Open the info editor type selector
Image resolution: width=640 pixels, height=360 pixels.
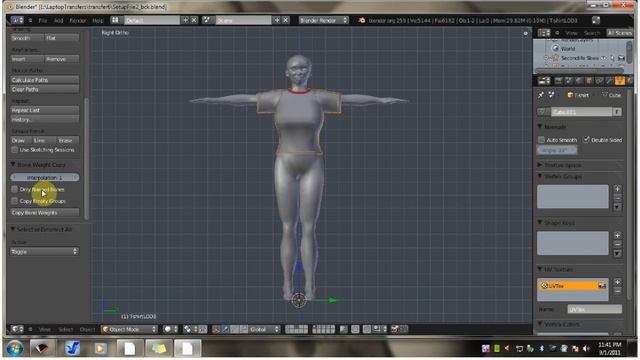[x=17, y=20]
